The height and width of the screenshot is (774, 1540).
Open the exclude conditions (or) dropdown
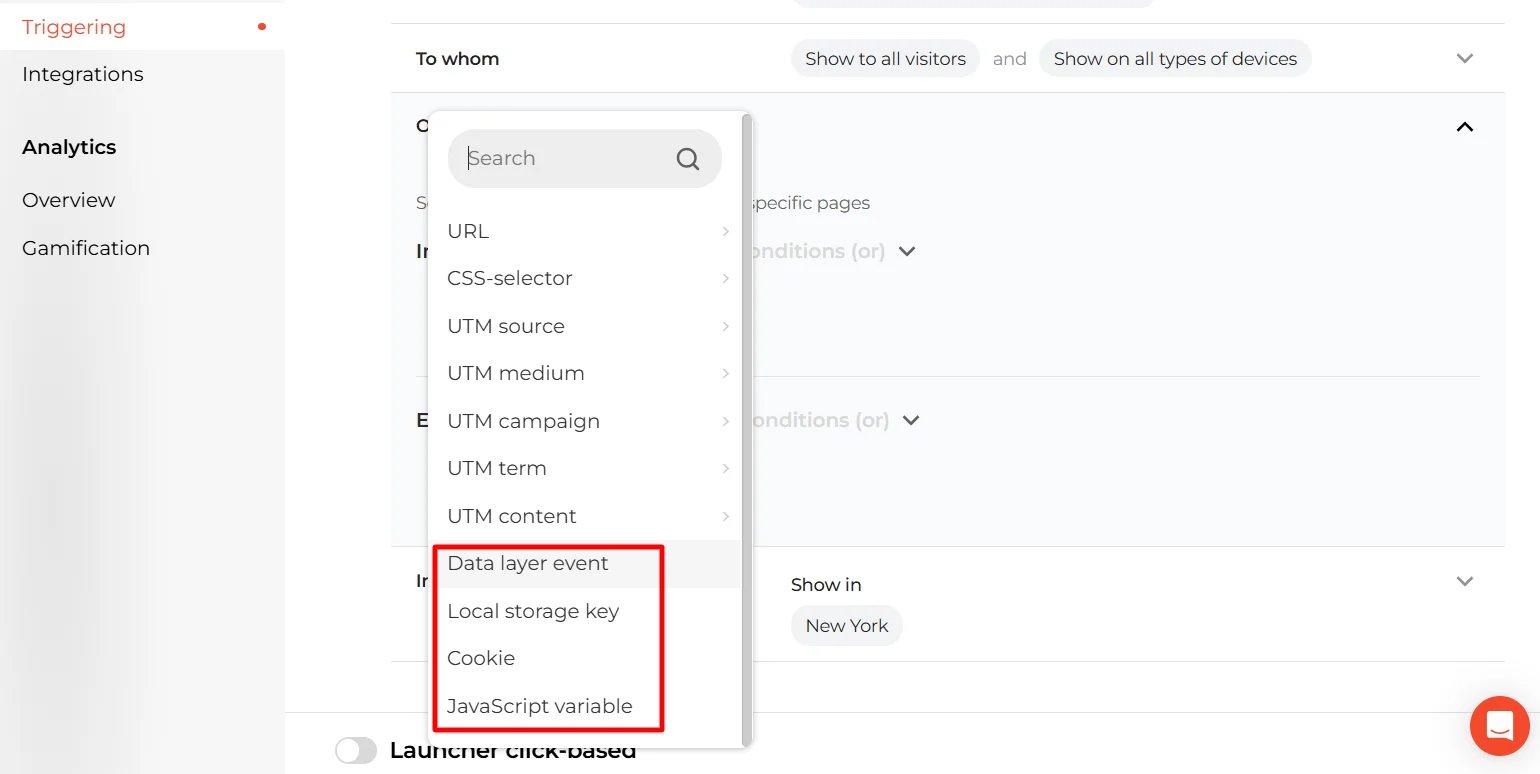tap(910, 421)
